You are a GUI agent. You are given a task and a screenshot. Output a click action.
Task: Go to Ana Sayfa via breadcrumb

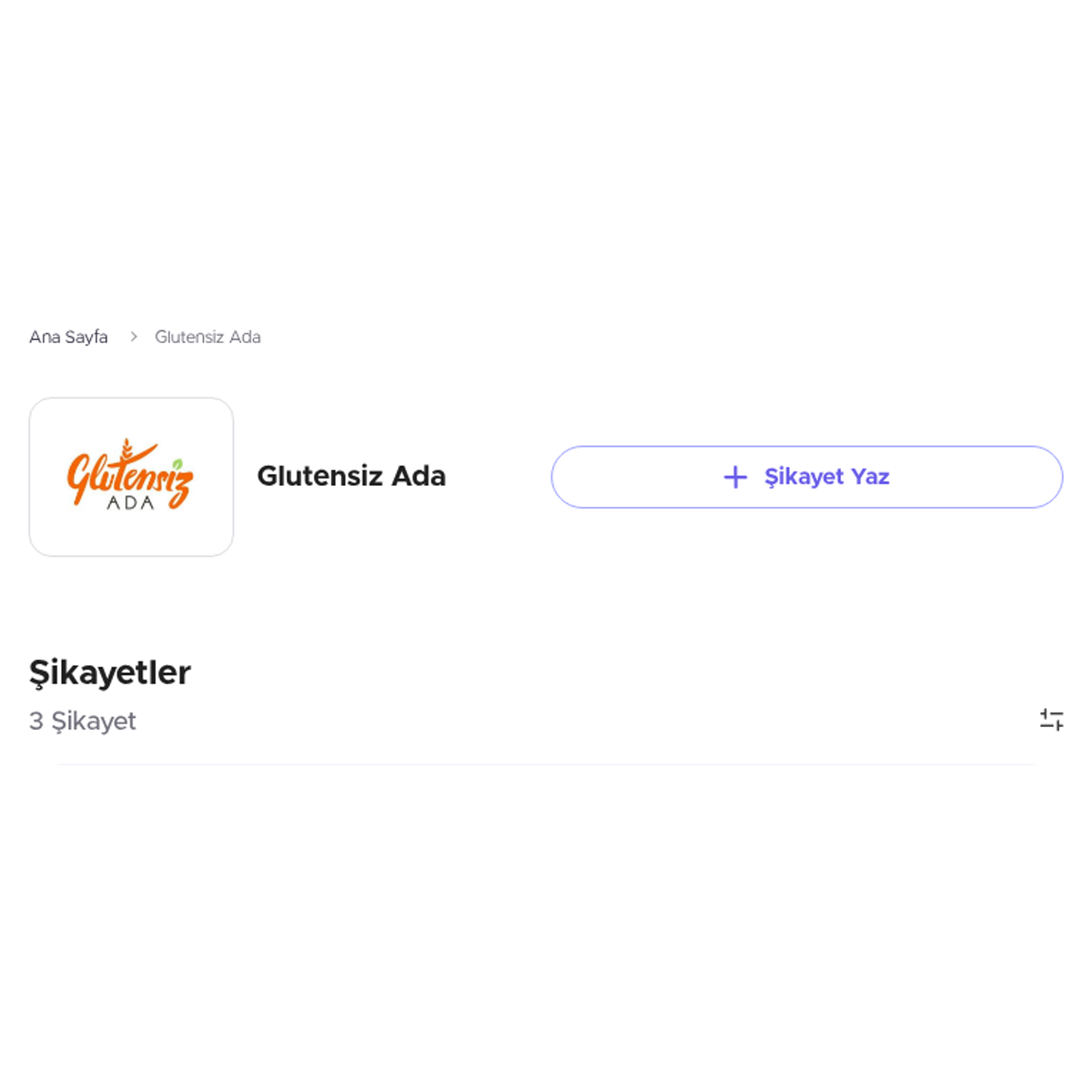coord(68,337)
